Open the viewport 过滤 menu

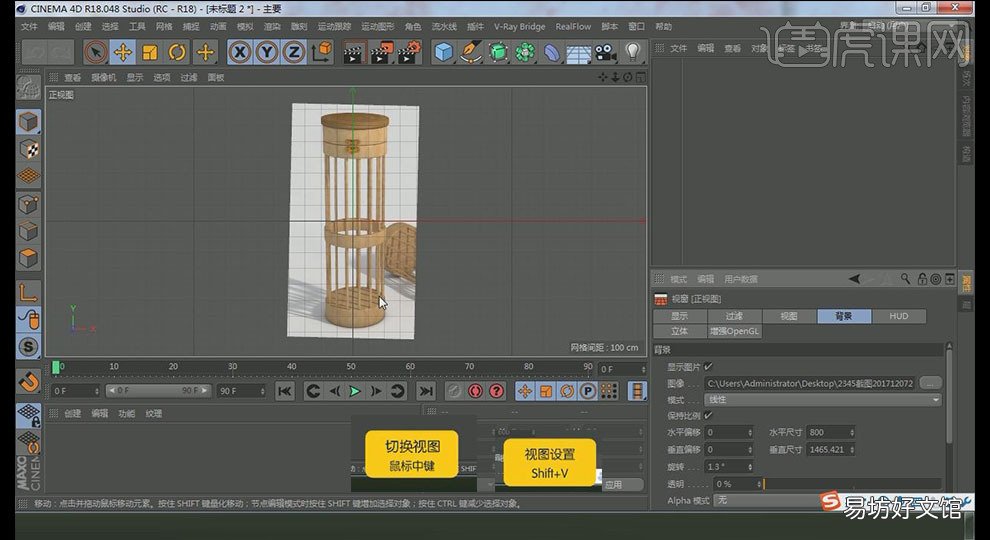pos(189,78)
